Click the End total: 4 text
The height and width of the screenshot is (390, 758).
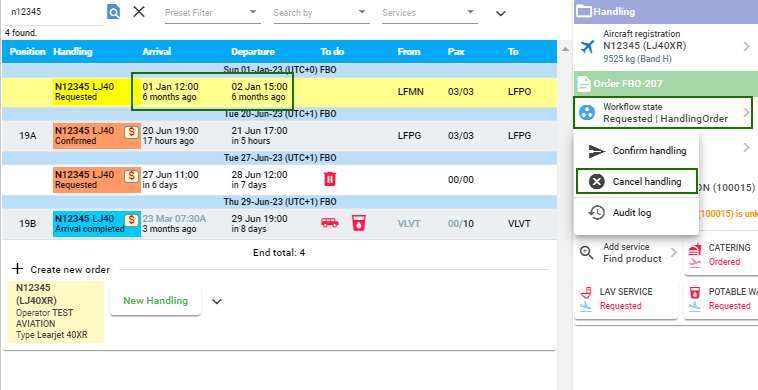pyautogui.click(x=279, y=253)
